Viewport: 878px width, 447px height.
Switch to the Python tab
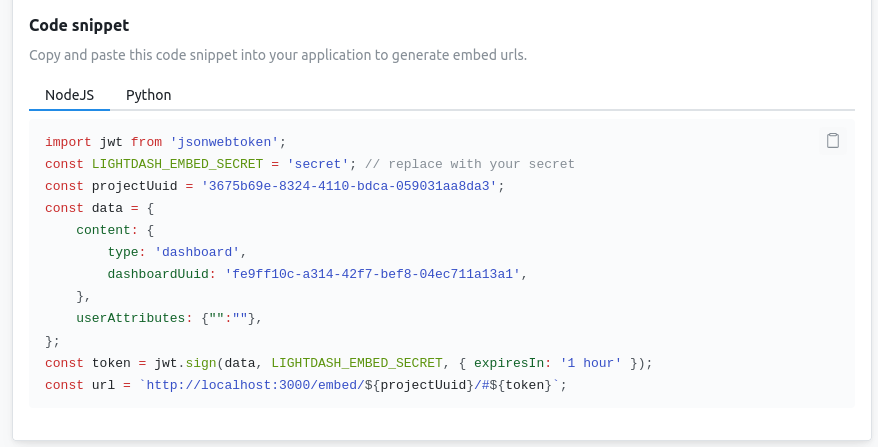(148, 95)
